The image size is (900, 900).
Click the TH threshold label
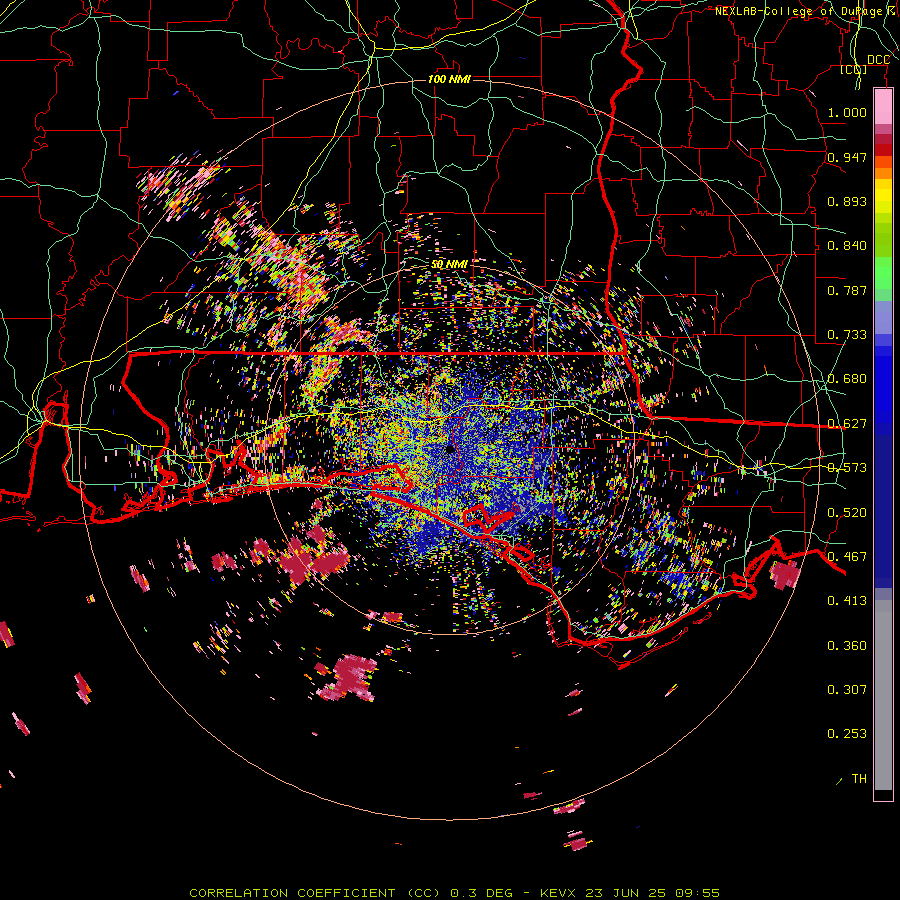pos(859,779)
